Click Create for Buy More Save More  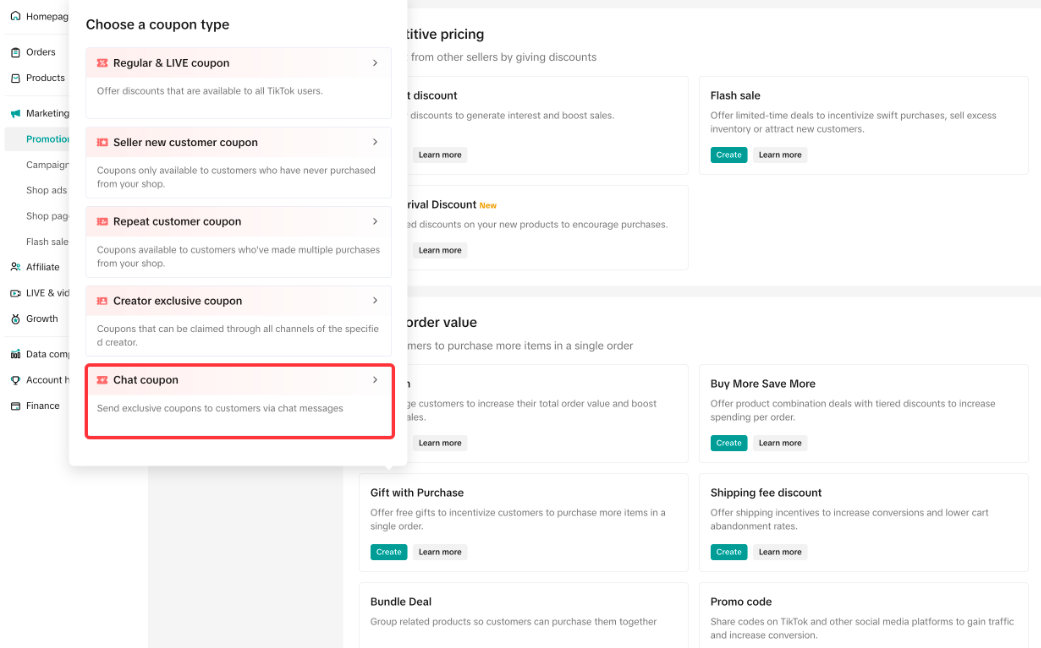[x=728, y=443]
